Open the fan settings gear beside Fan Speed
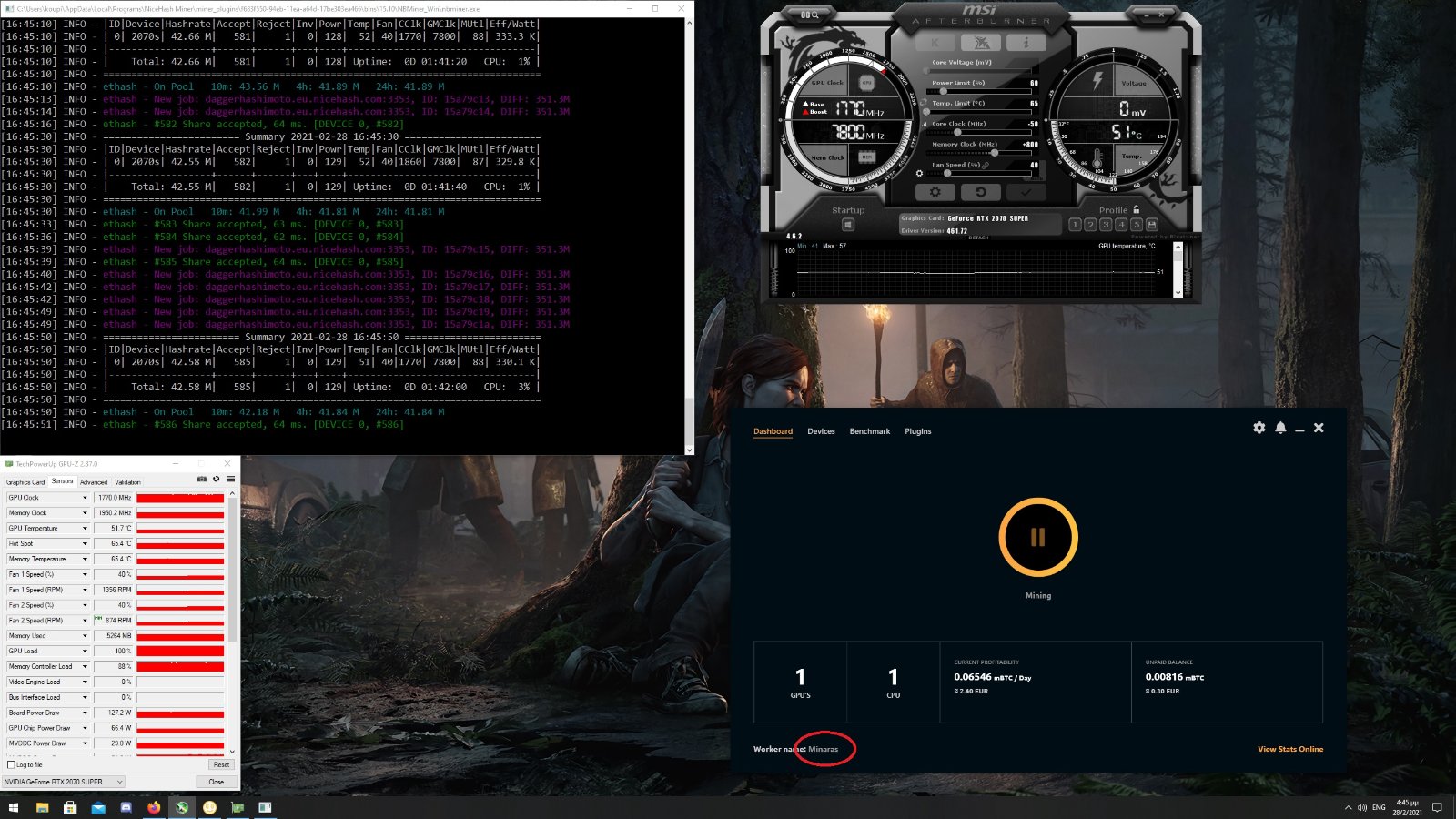The height and width of the screenshot is (819, 1456). (x=919, y=173)
